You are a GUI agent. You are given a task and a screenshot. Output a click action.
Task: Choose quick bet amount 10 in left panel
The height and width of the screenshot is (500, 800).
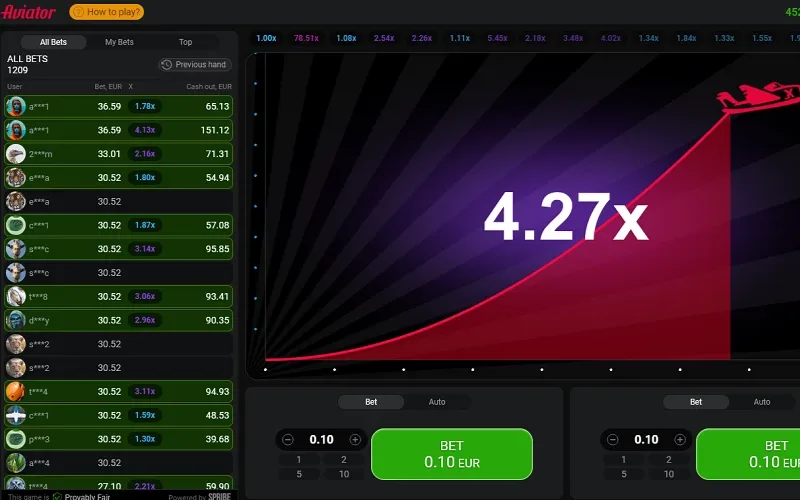(344, 474)
